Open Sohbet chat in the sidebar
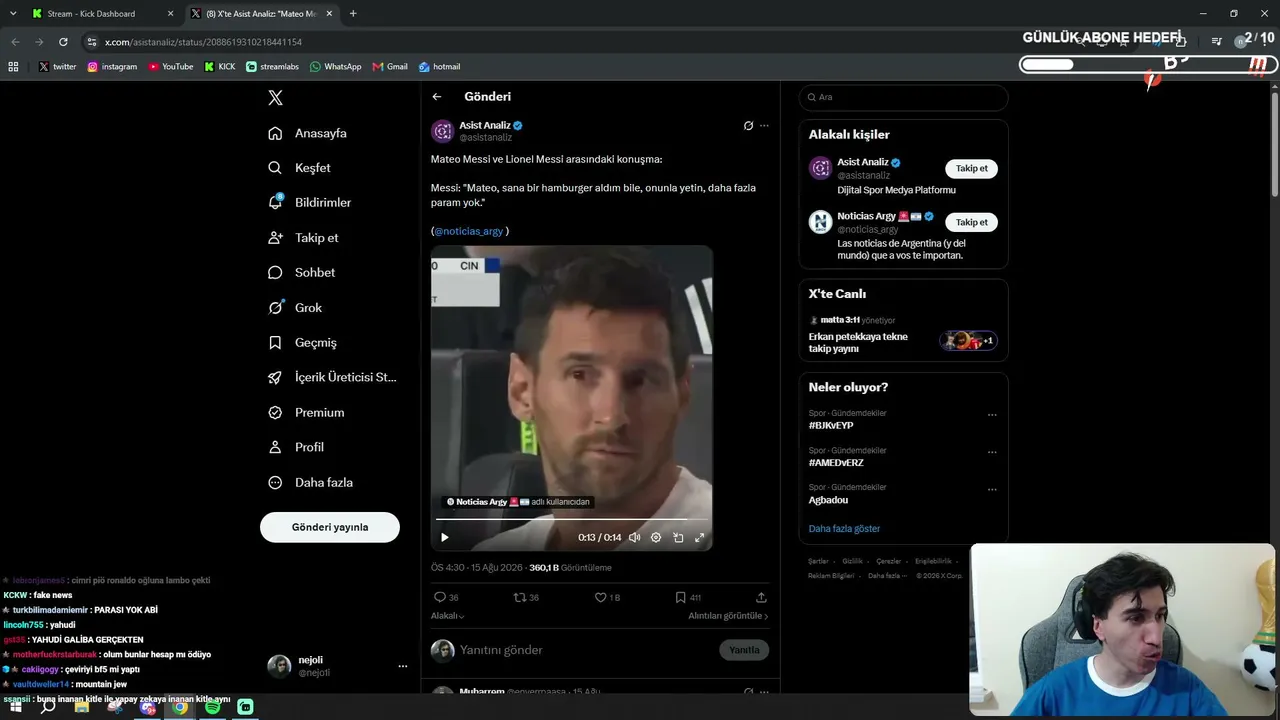The width and height of the screenshot is (1280, 720). (x=302, y=272)
